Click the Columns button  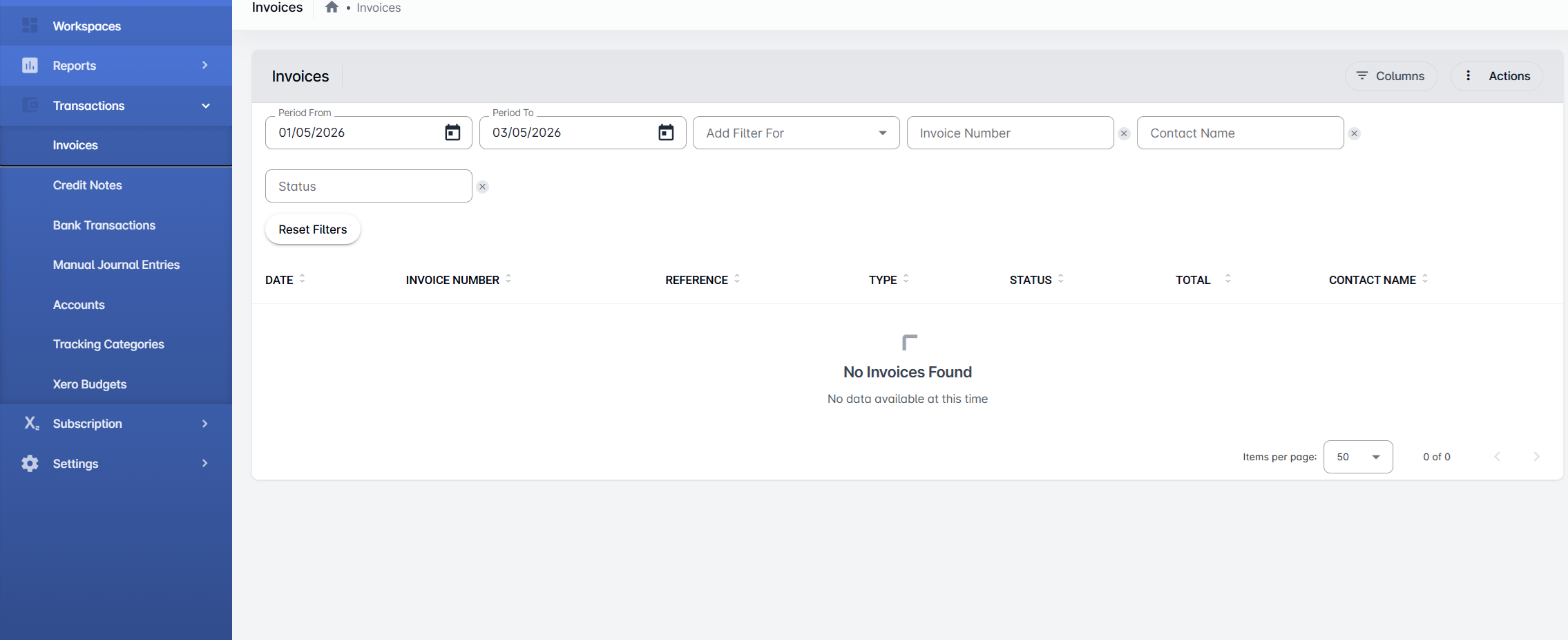point(1390,76)
